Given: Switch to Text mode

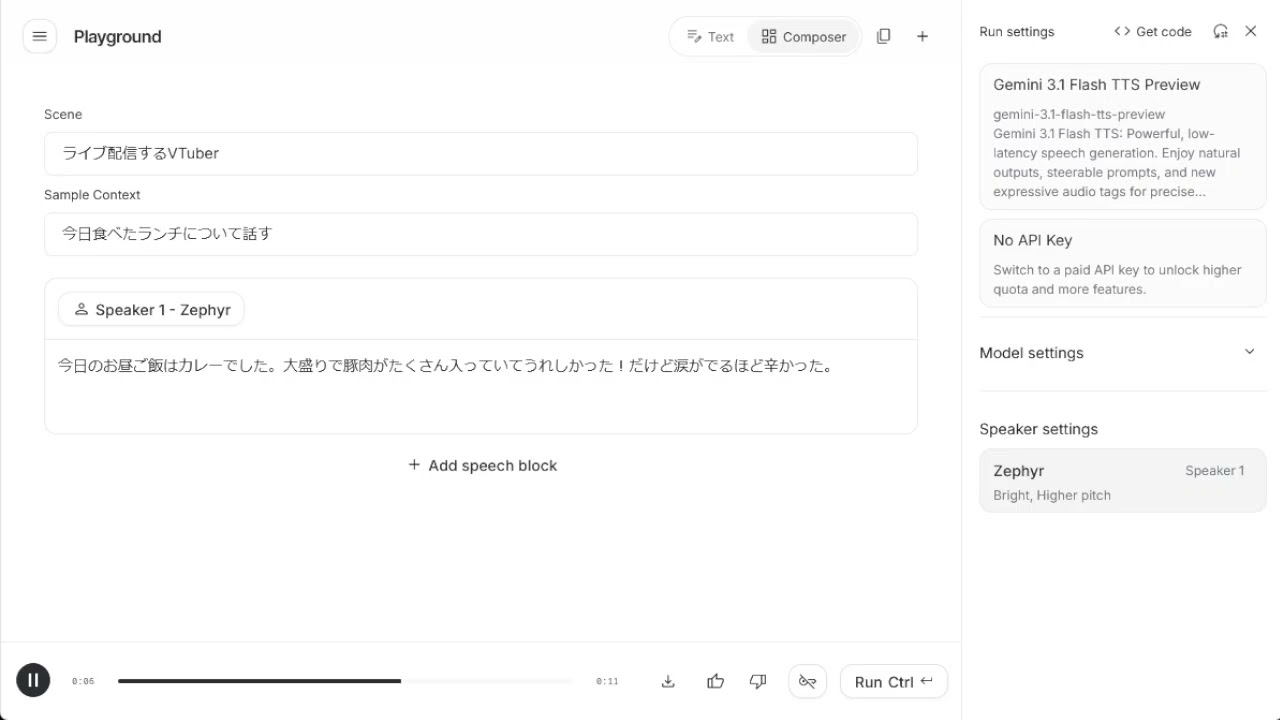Looking at the screenshot, I should [x=711, y=37].
